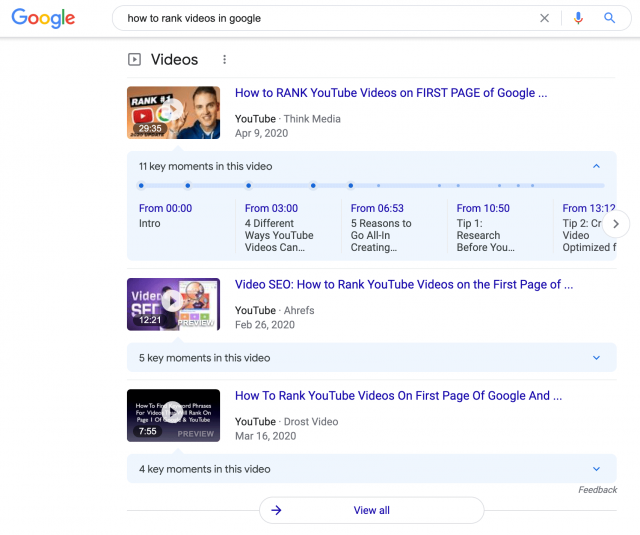This screenshot has height=535, width=640.
Task: Click the Feedback link
Action: coord(597,490)
